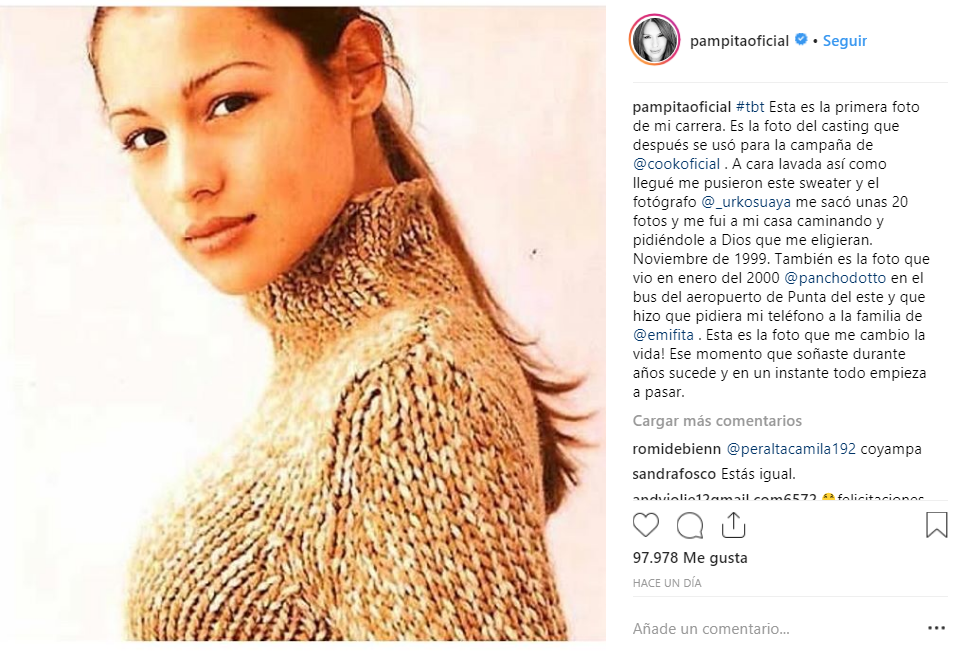958x657 pixels.
Task: View commenter sandrafosco's profile
Action: coord(674,474)
